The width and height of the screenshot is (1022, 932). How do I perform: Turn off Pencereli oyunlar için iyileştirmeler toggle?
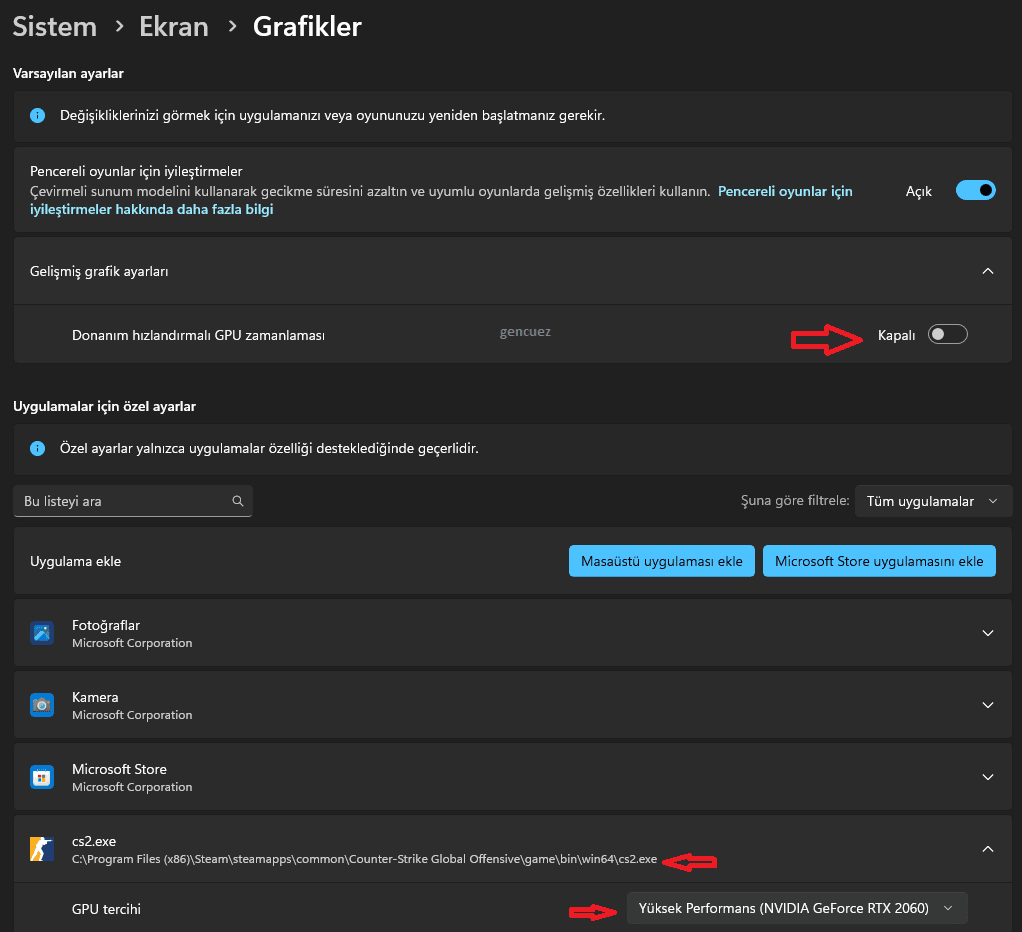[975, 191]
